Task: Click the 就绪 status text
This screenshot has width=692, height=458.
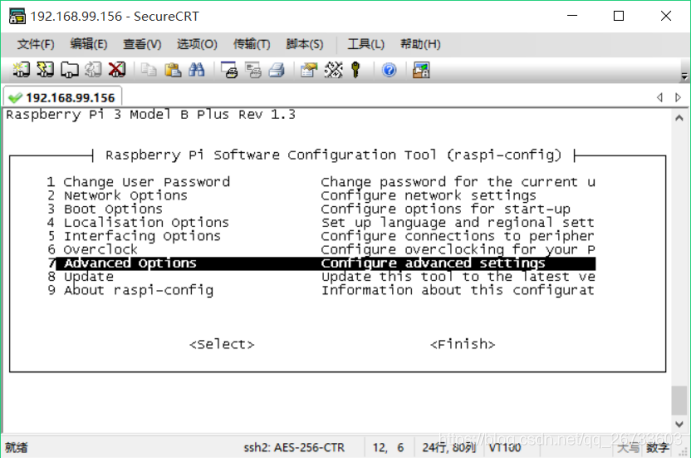Action: click(x=16, y=447)
